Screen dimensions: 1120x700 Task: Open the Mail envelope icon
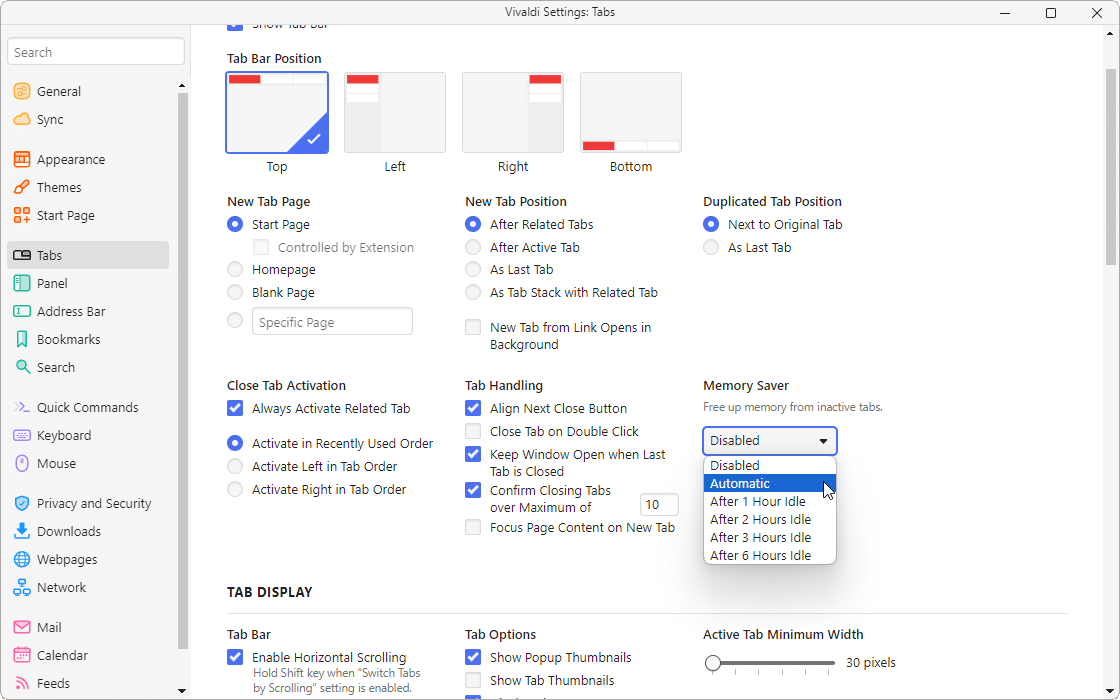pos(22,627)
